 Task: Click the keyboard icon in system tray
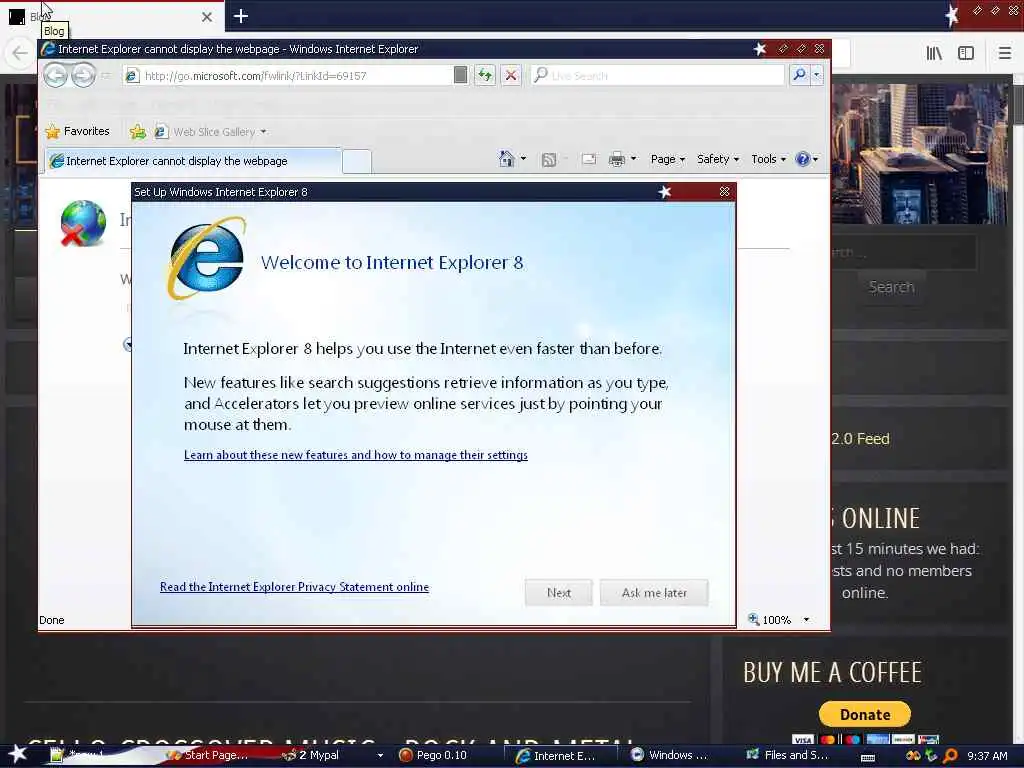tap(868, 757)
